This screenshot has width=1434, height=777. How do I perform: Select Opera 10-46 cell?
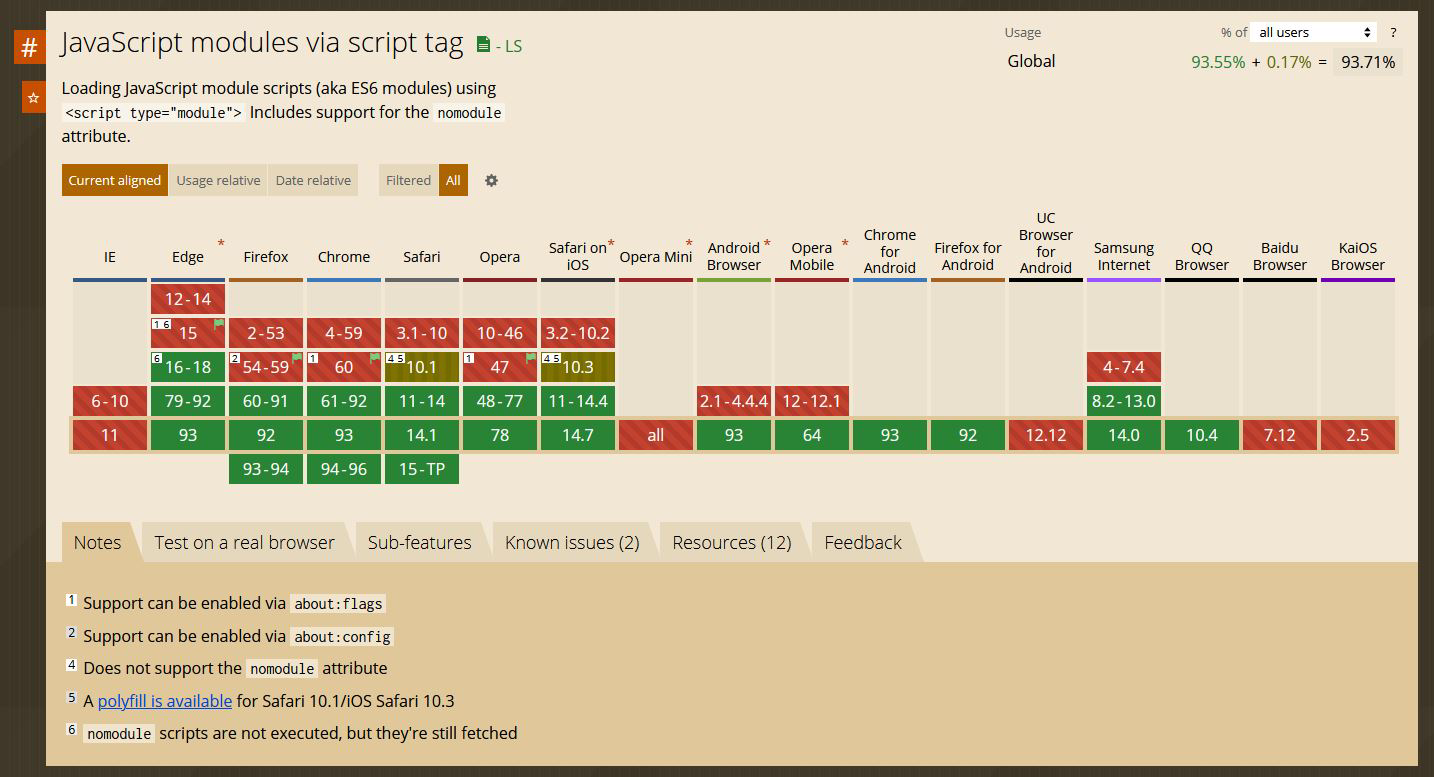(500, 333)
